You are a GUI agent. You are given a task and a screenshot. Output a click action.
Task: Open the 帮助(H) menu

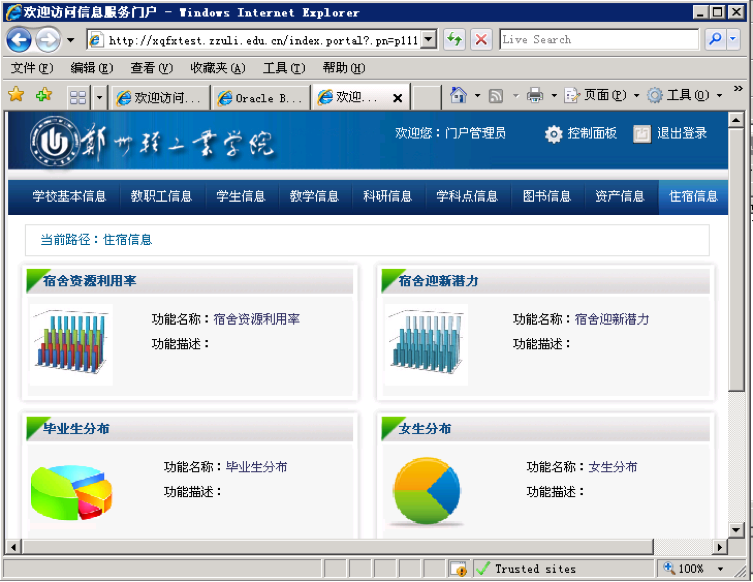(344, 68)
